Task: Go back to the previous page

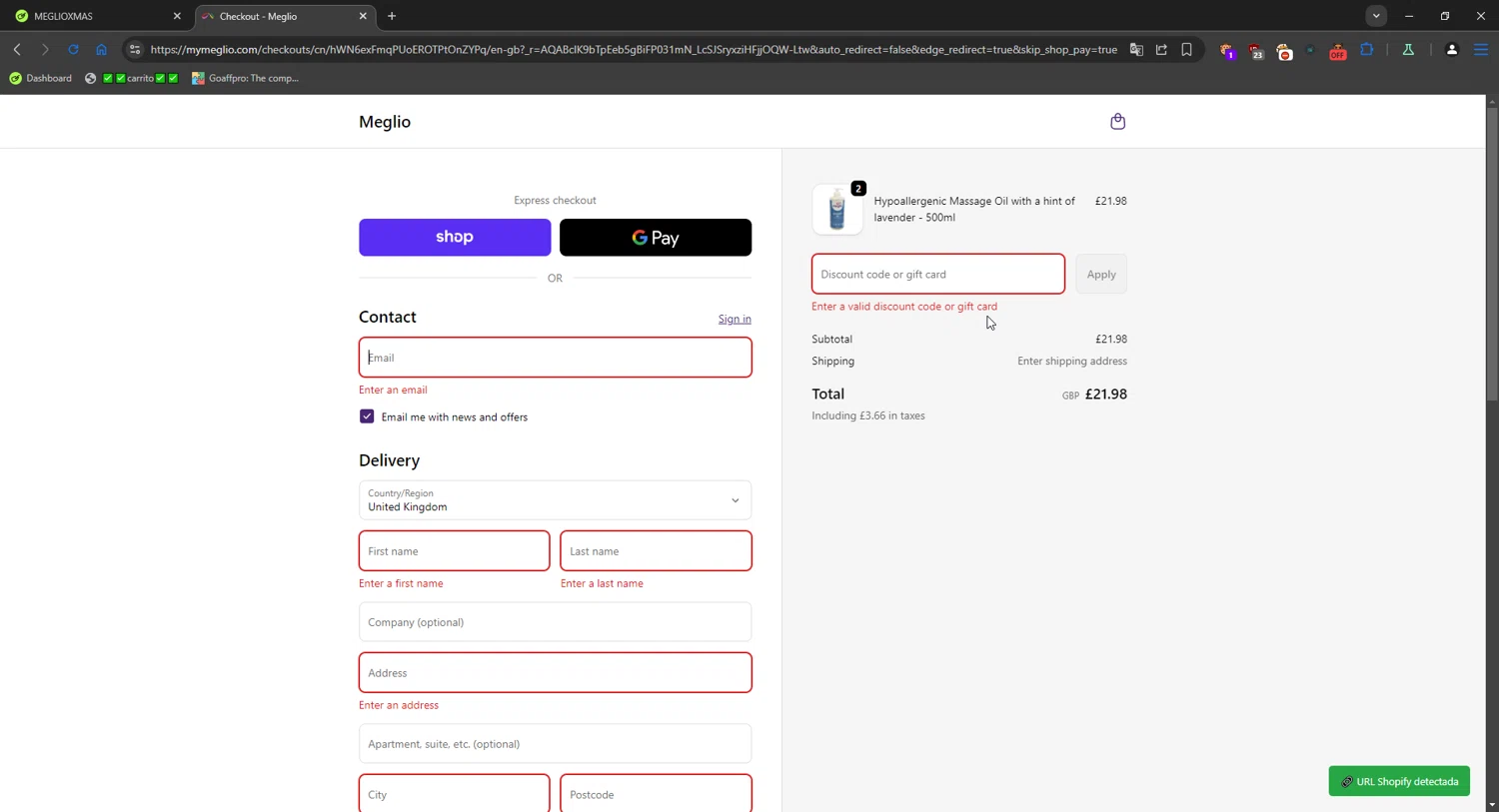Action: tap(17, 49)
